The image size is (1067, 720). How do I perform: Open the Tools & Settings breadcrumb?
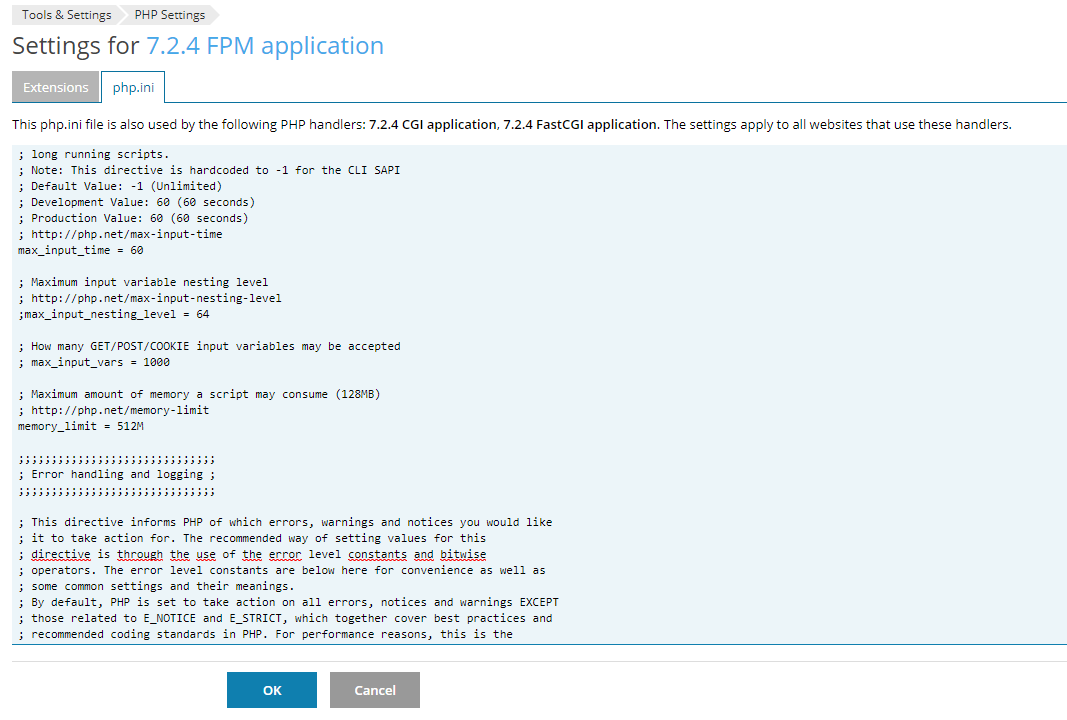point(66,14)
